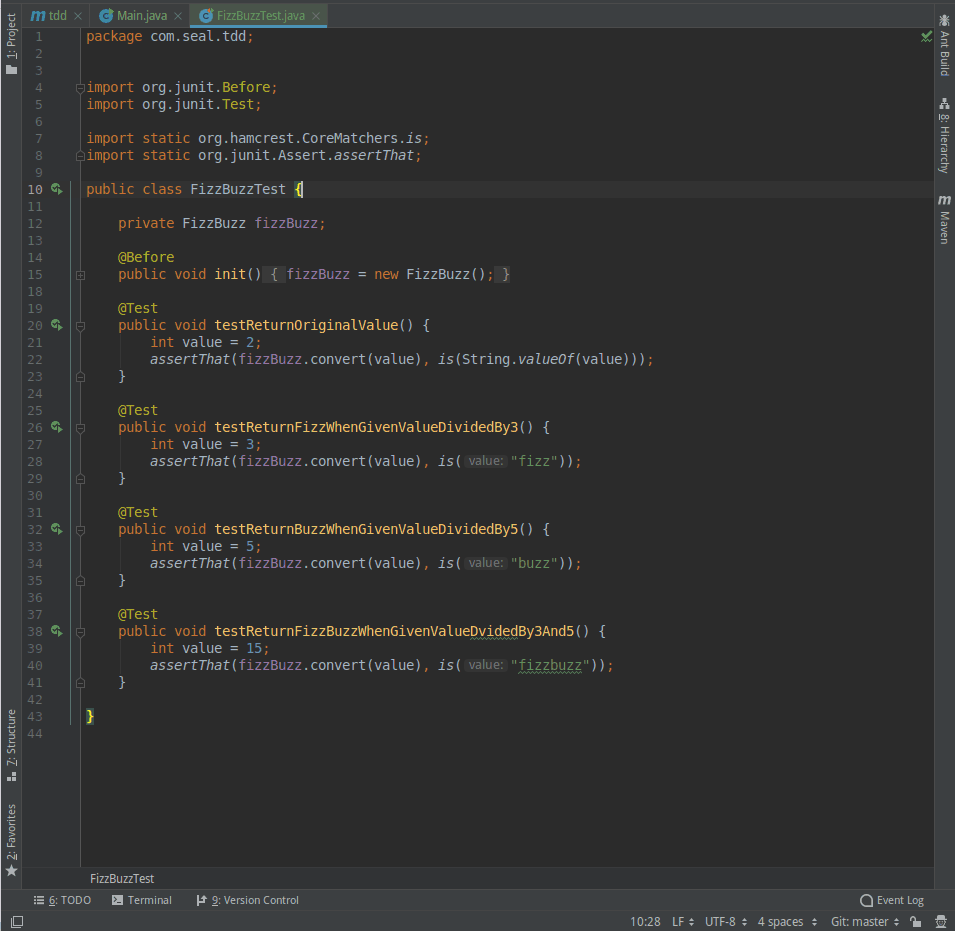Image resolution: width=955 pixels, height=931 pixels.
Task: Open the Project tool window
Action: (11, 43)
